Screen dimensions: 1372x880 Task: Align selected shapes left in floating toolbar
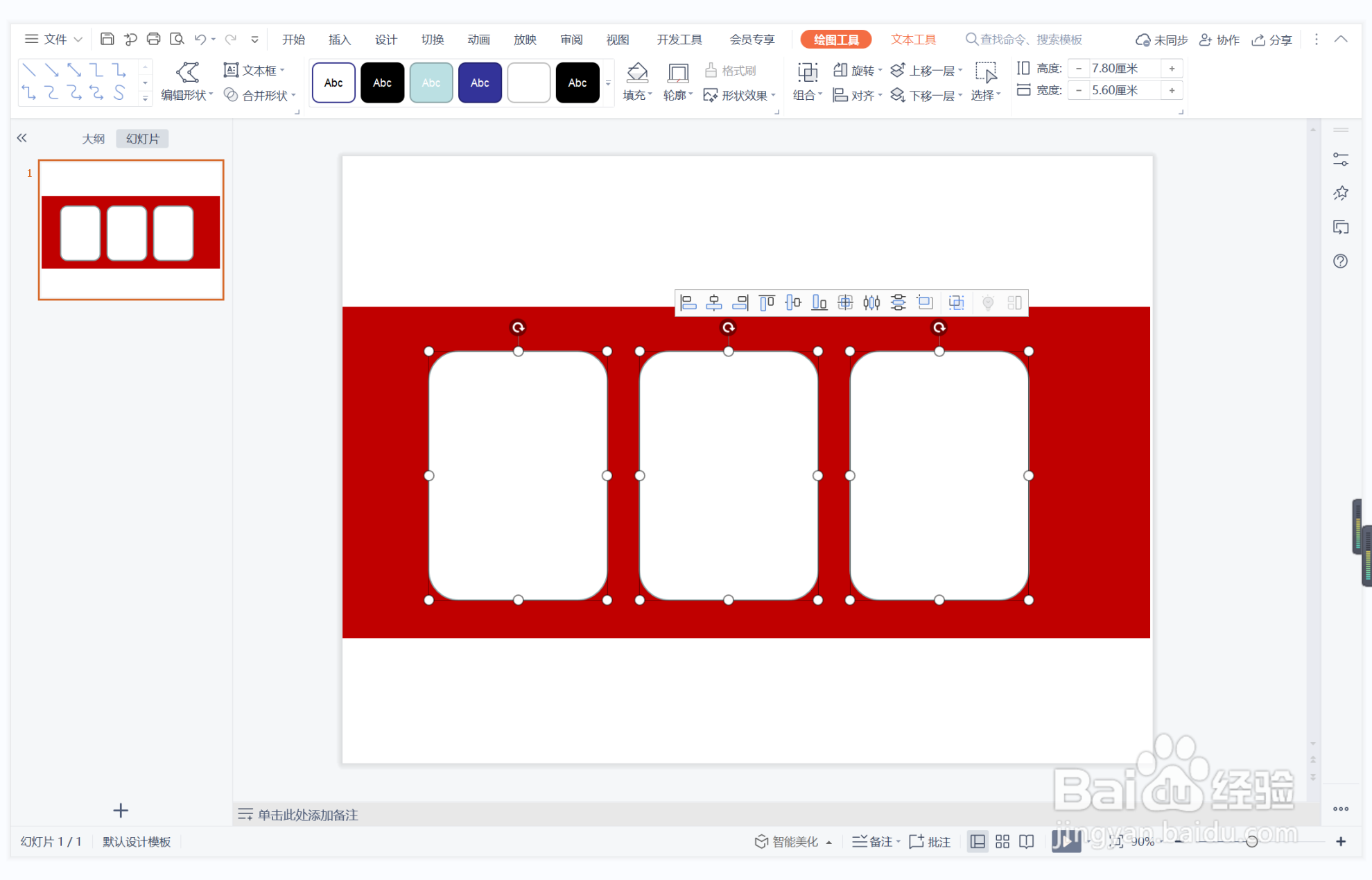click(x=688, y=302)
